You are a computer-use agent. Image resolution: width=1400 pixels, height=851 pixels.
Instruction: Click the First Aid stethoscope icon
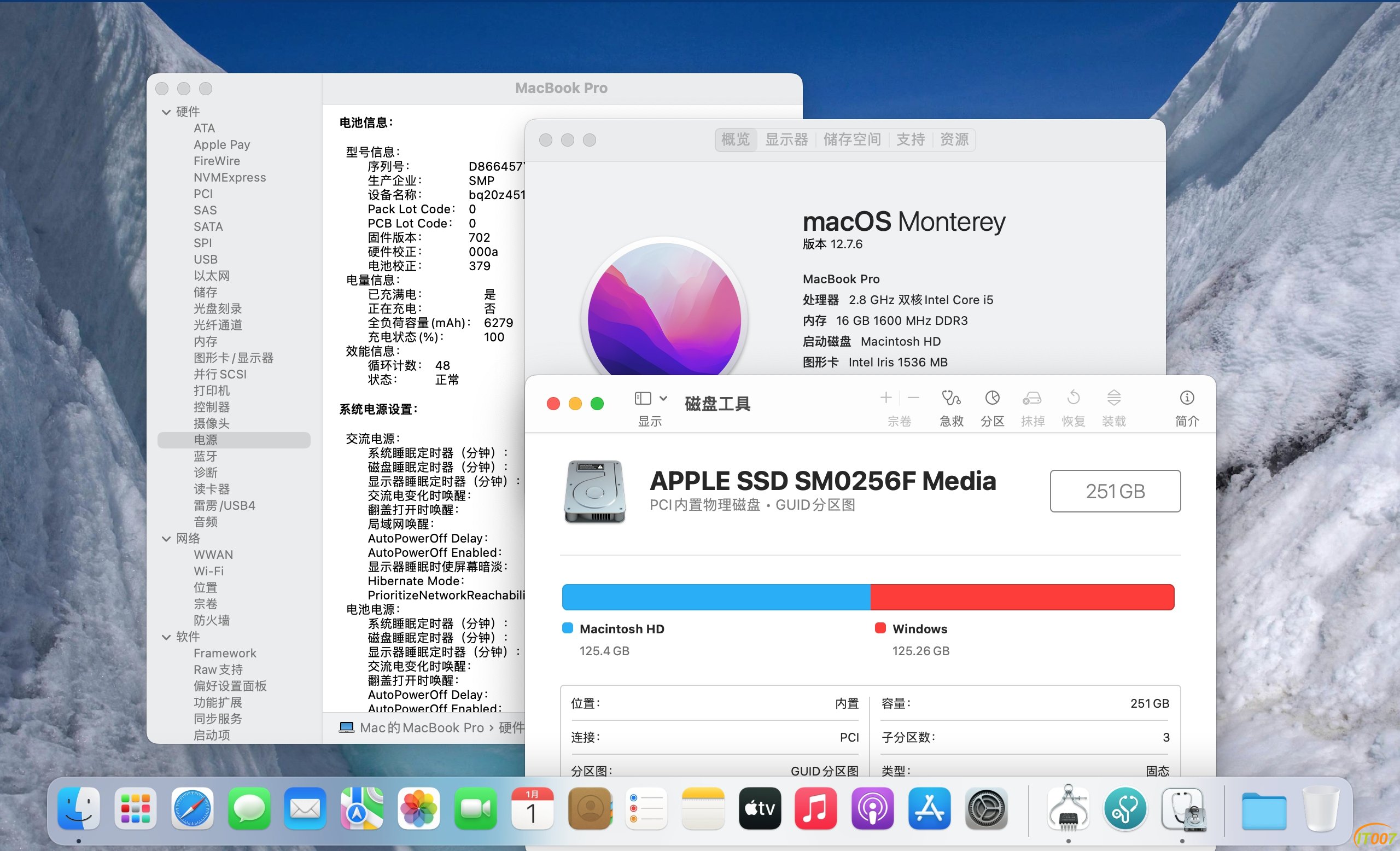(x=951, y=398)
